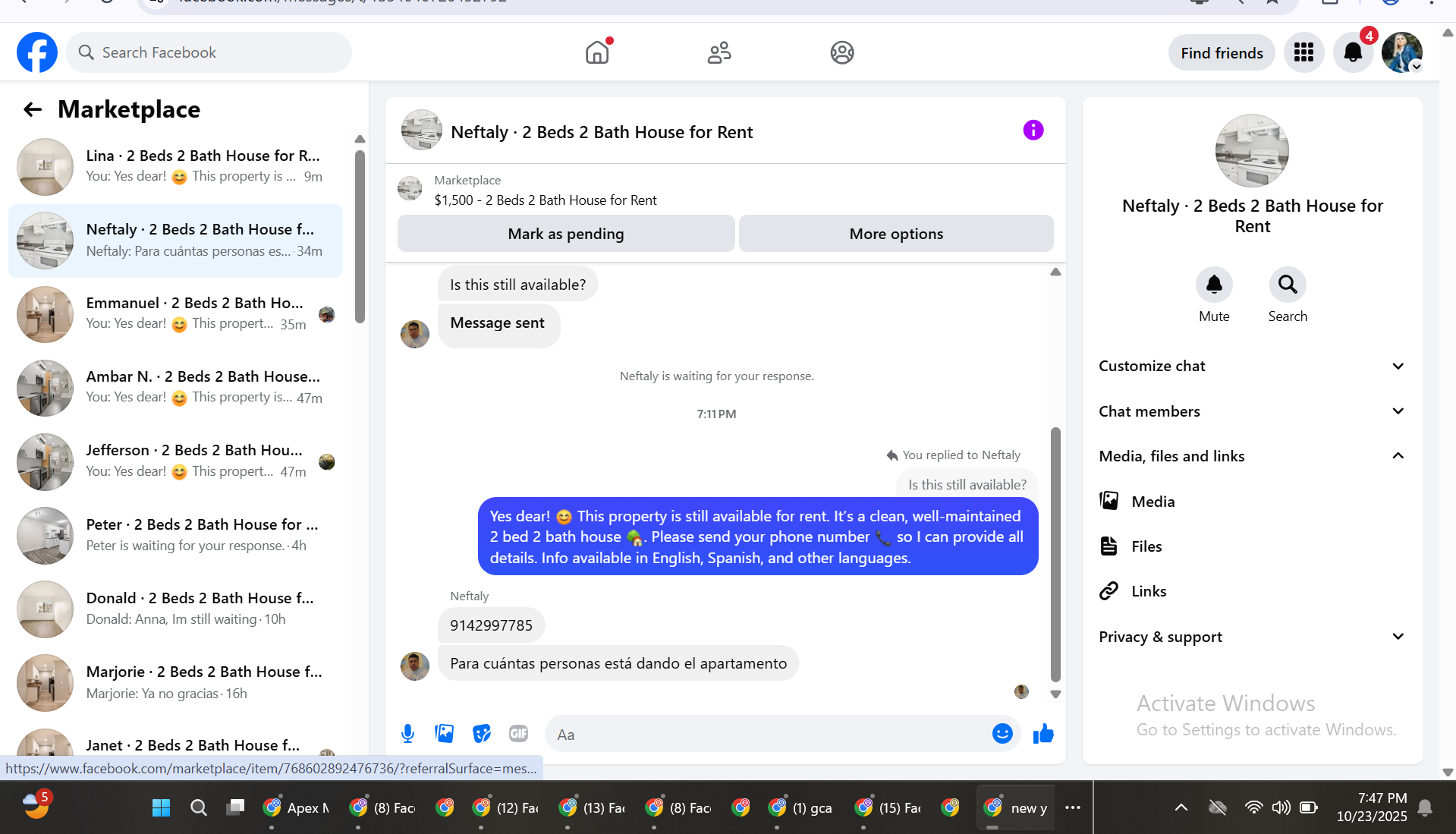Open the account profile picture menu
Image resolution: width=1456 pixels, height=834 pixels.
[1401, 52]
